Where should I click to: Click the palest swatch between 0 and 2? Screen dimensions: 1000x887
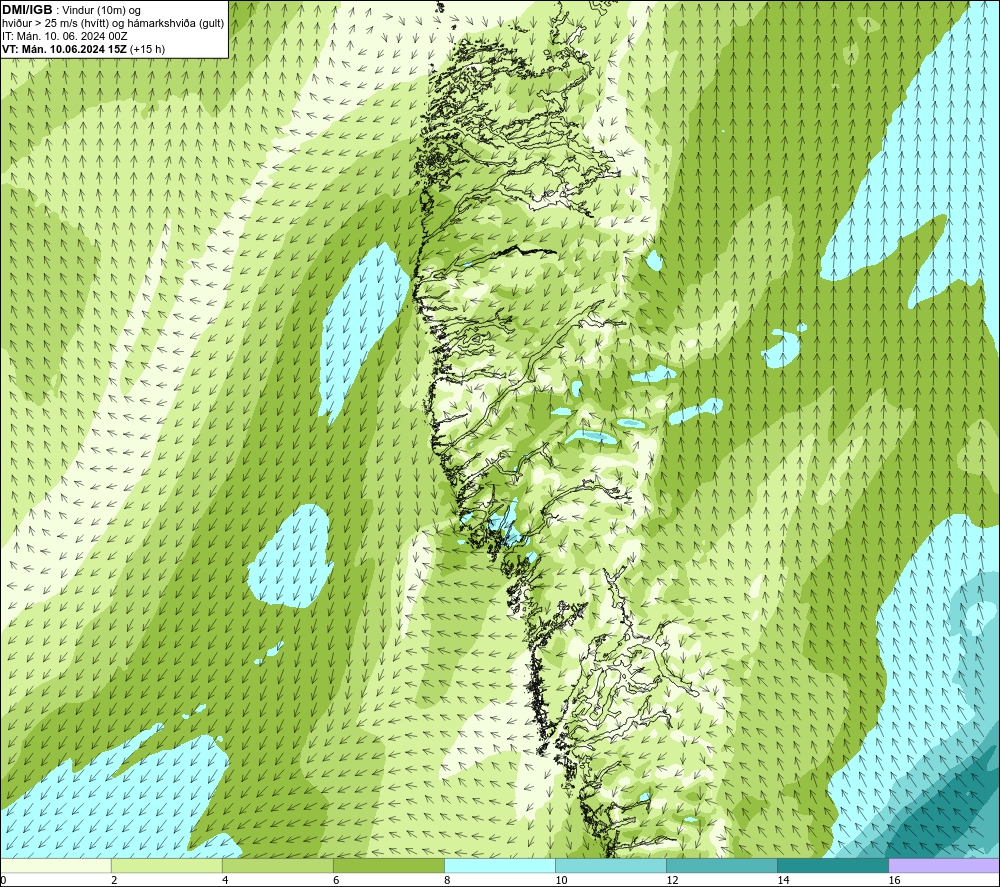coord(55,865)
